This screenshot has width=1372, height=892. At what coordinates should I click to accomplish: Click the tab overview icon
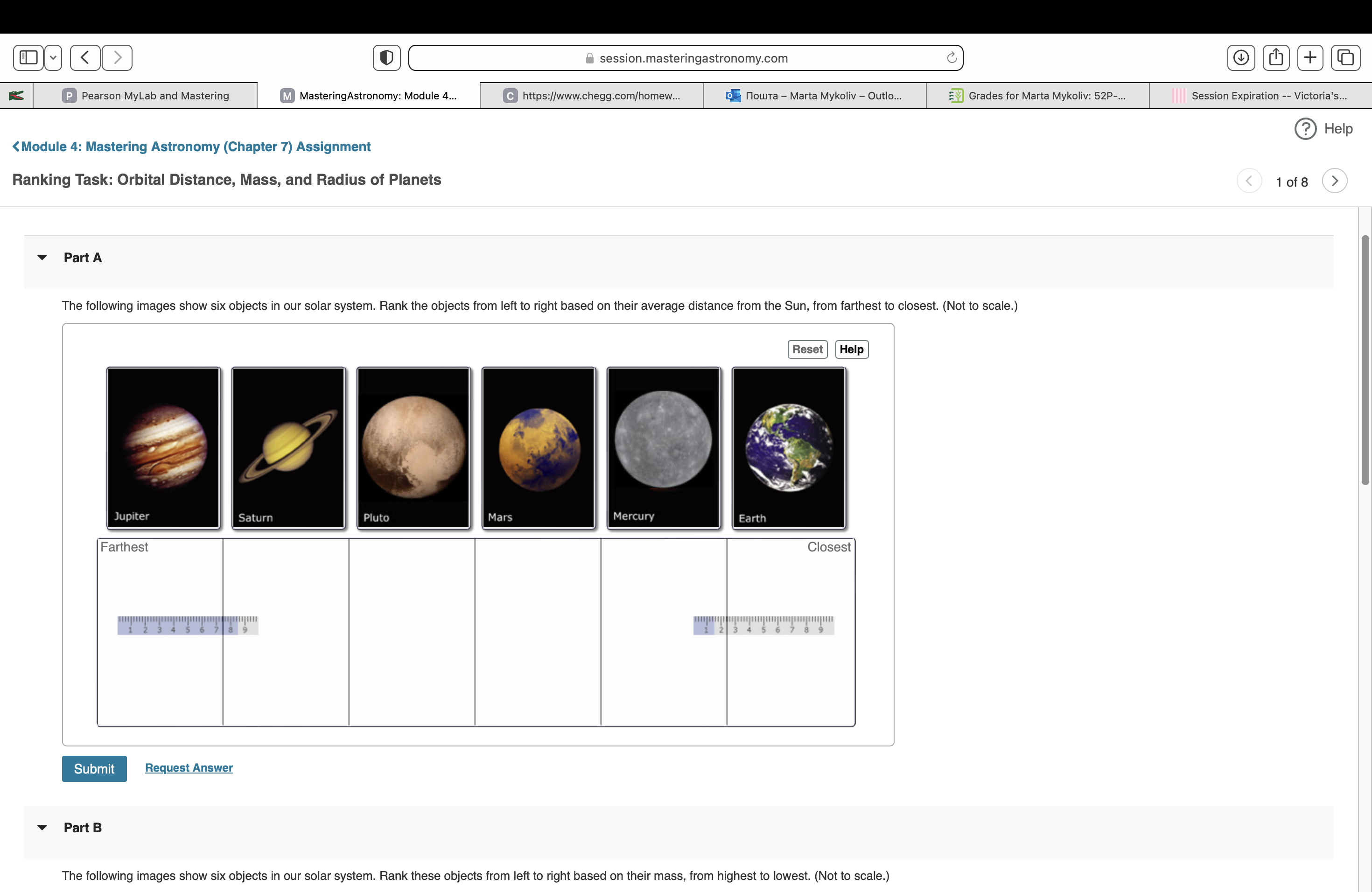tap(1345, 58)
